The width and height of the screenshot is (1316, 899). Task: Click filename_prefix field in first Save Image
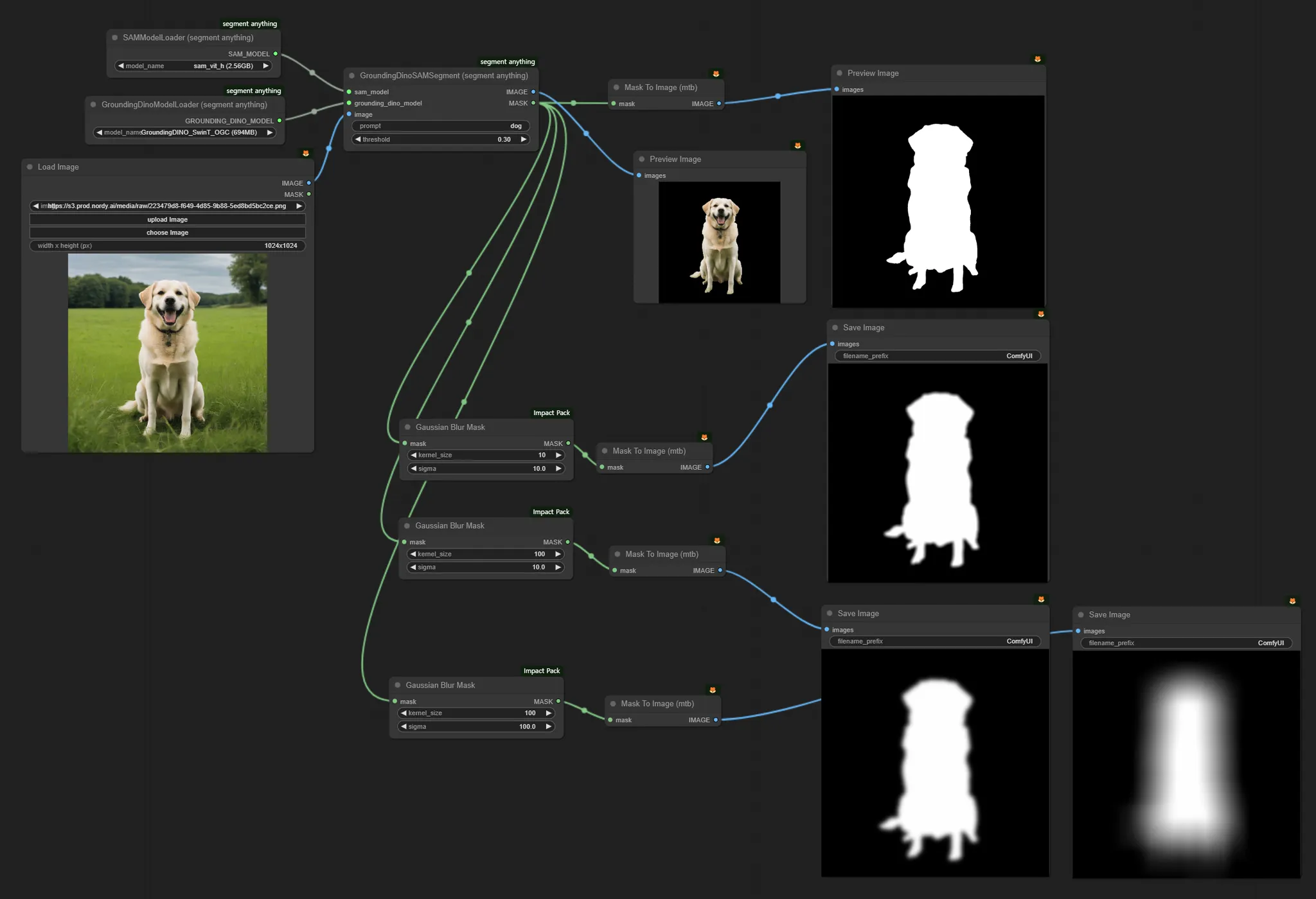coord(937,356)
